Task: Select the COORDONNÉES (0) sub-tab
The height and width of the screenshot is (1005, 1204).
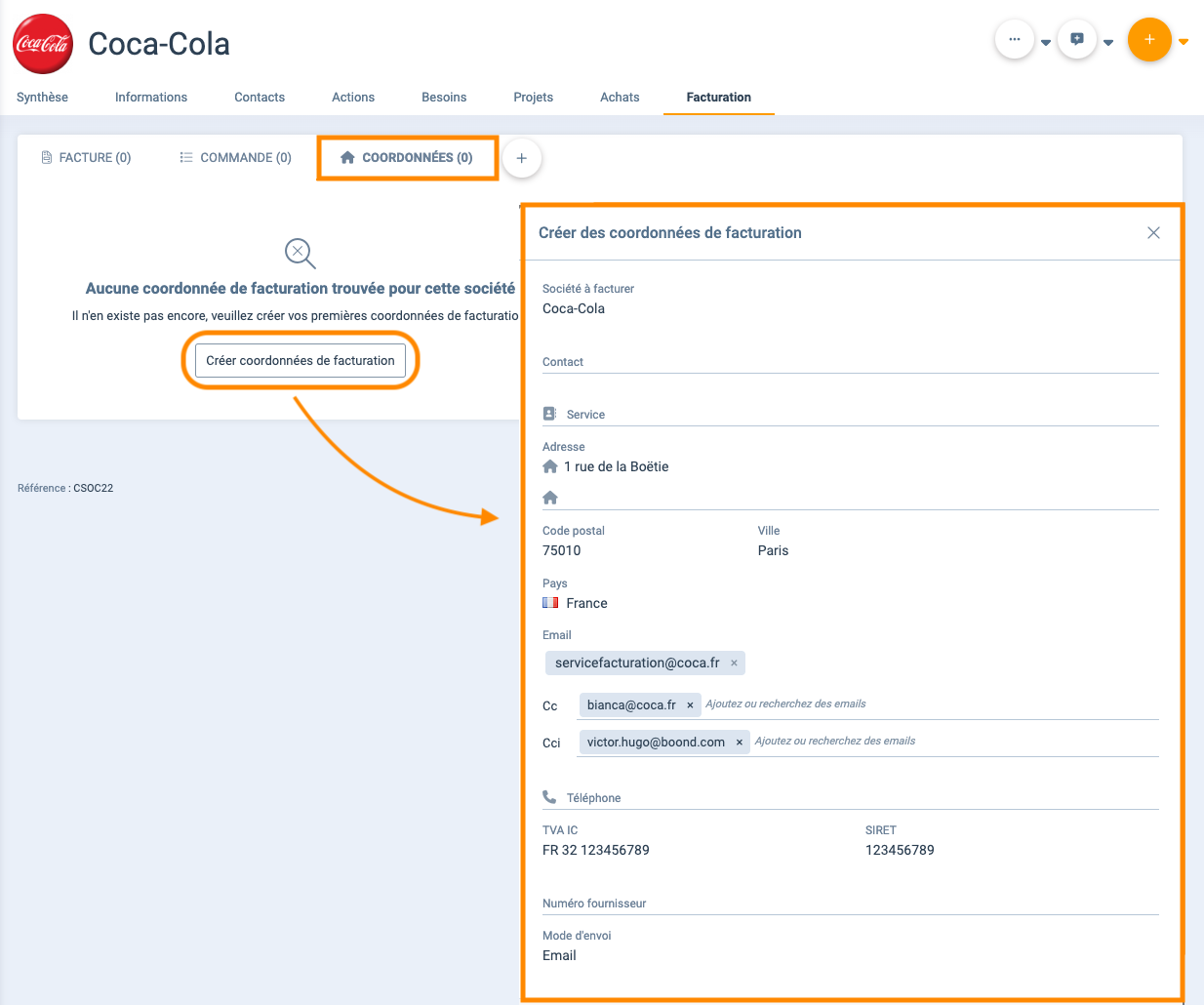Action: [407, 157]
